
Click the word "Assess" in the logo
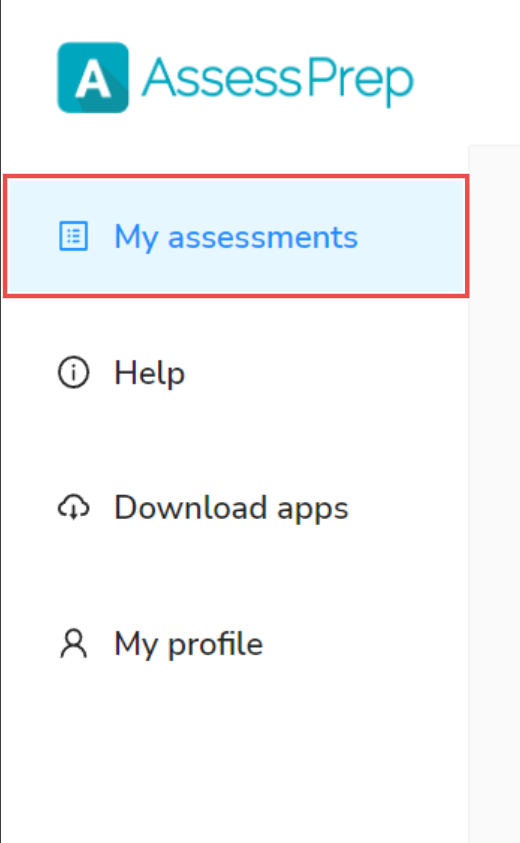click(x=222, y=78)
